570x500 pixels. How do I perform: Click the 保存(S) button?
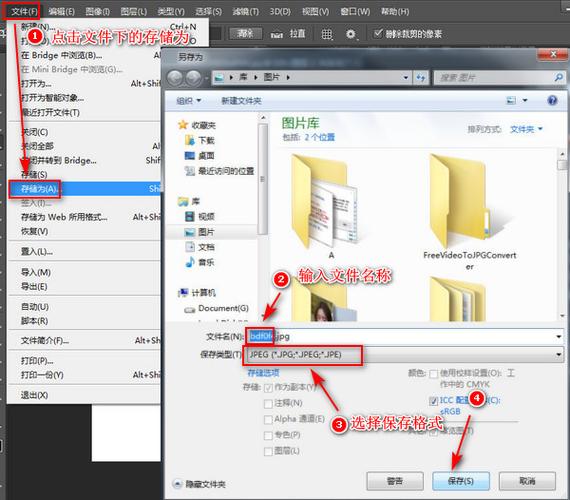461,481
